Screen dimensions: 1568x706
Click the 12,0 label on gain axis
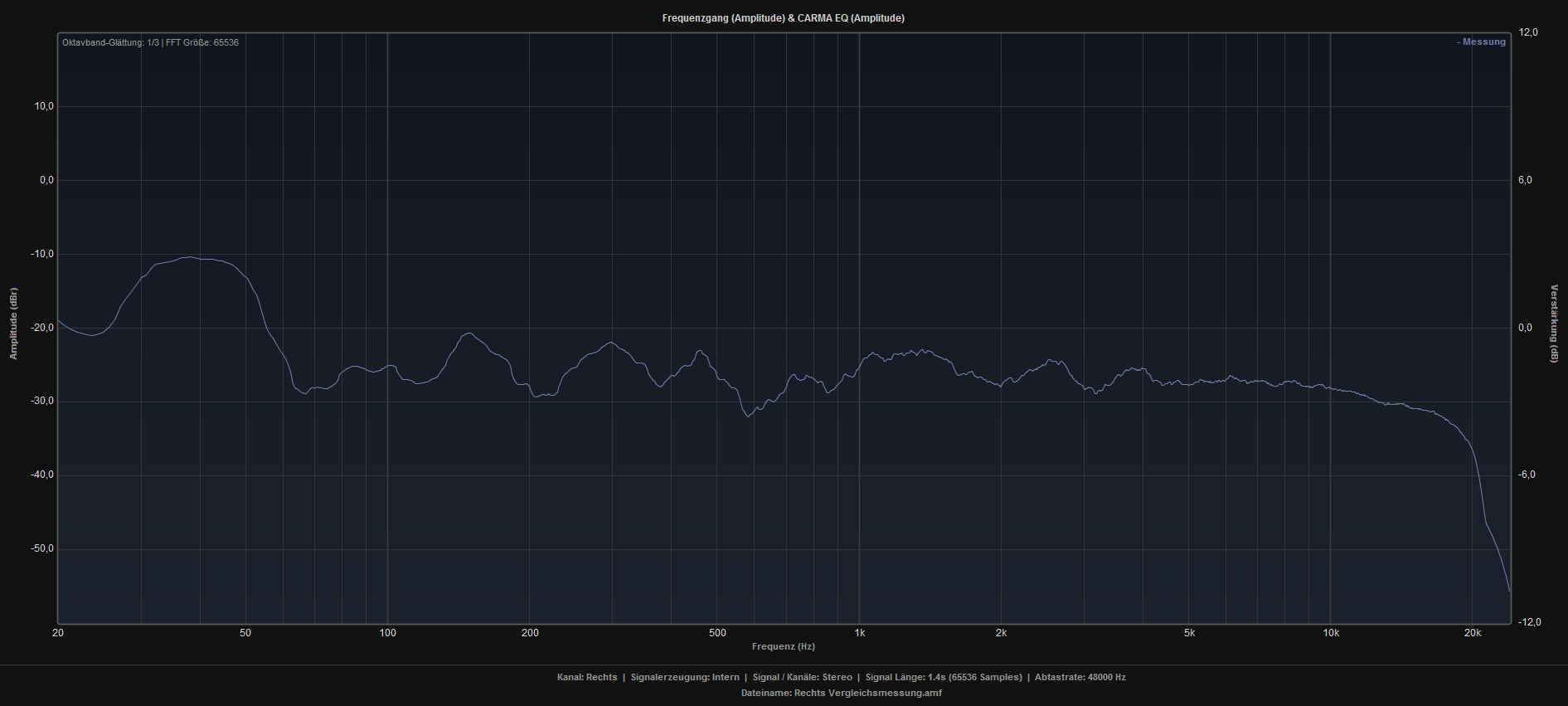(1527, 32)
